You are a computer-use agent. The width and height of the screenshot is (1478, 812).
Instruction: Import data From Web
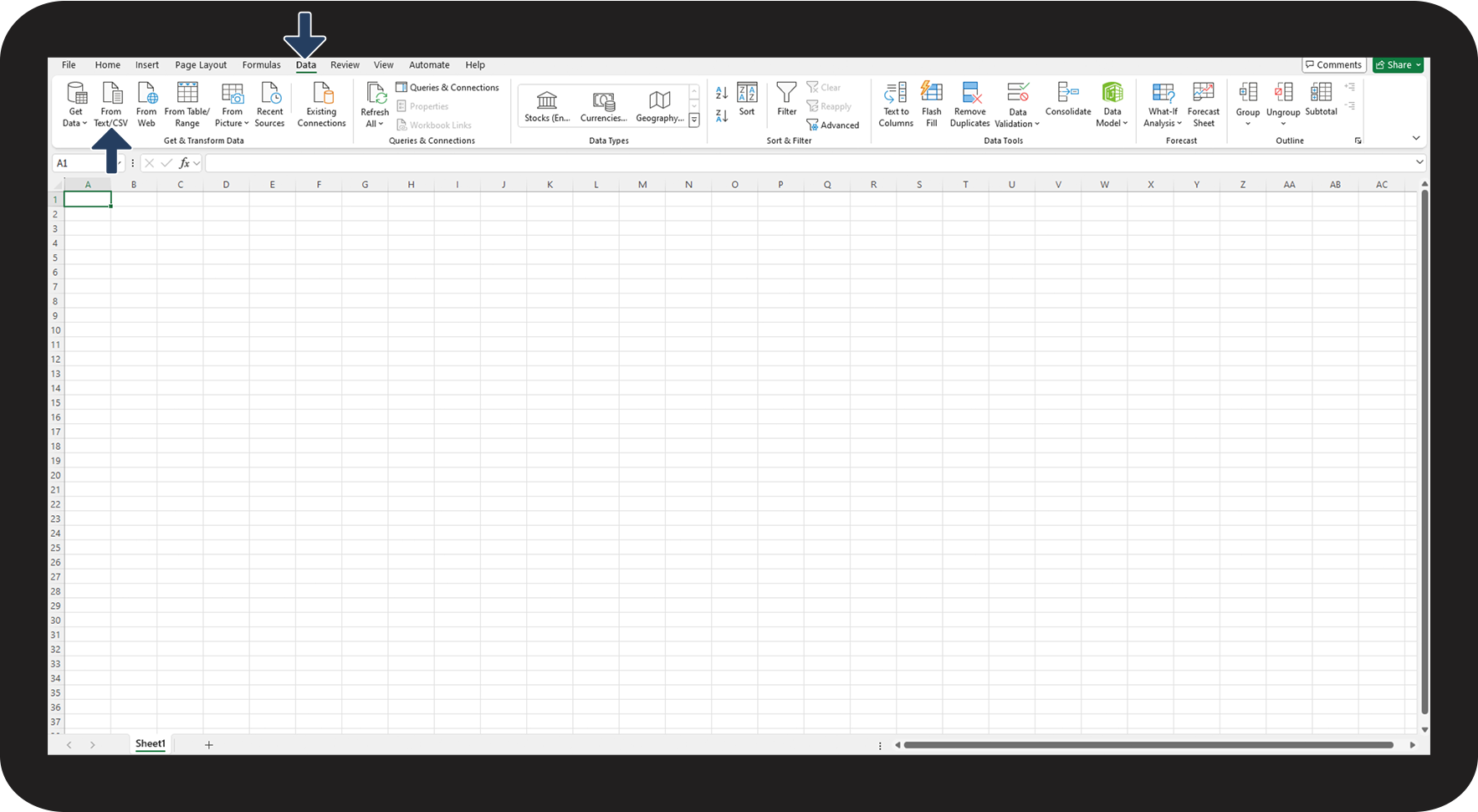[x=146, y=105]
